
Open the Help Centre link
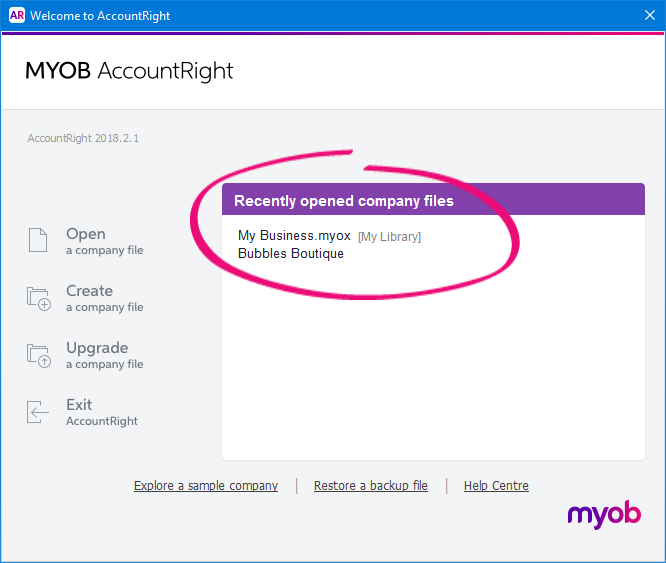pyautogui.click(x=496, y=485)
